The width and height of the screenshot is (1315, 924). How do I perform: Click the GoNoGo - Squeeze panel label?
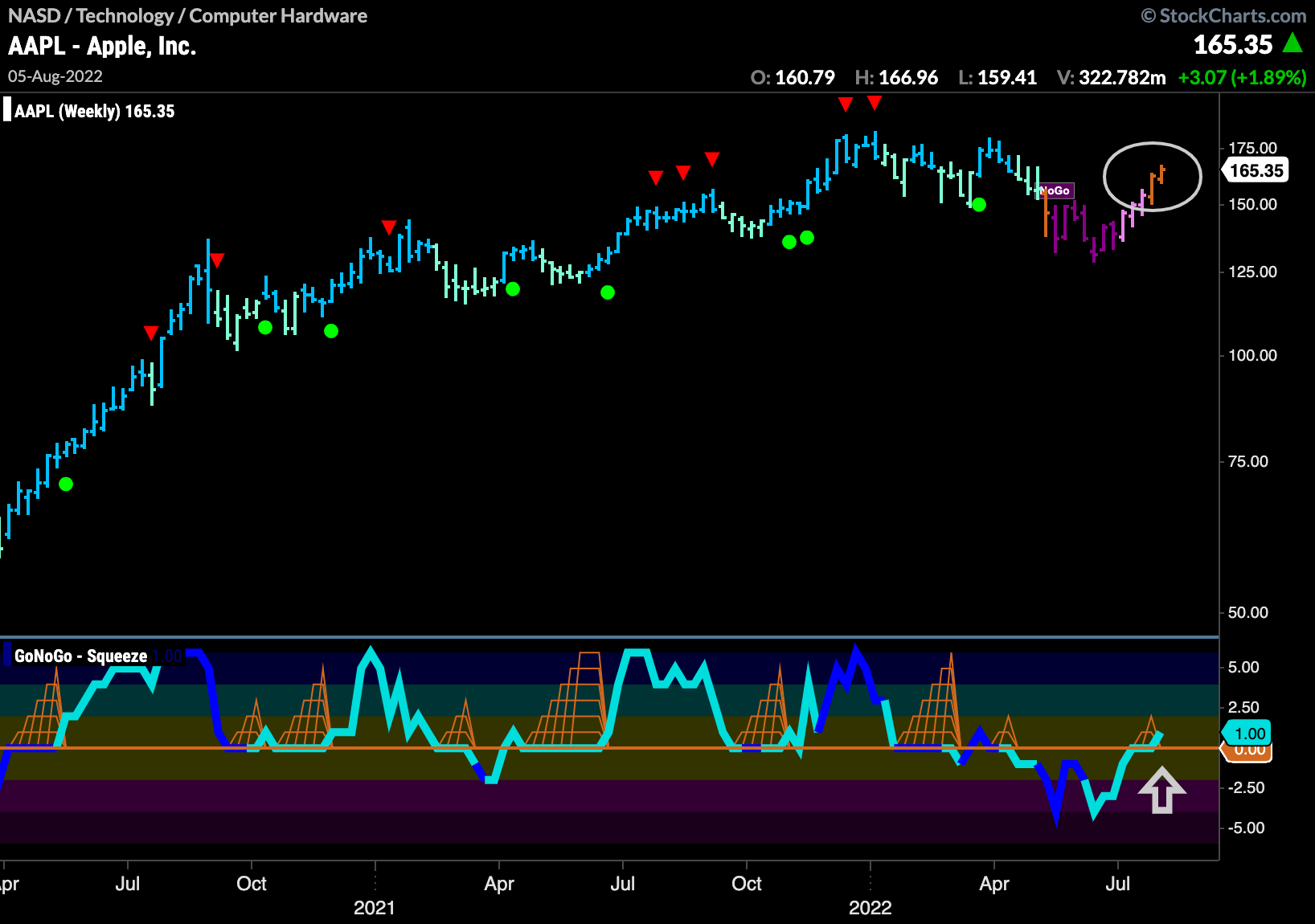point(80,656)
